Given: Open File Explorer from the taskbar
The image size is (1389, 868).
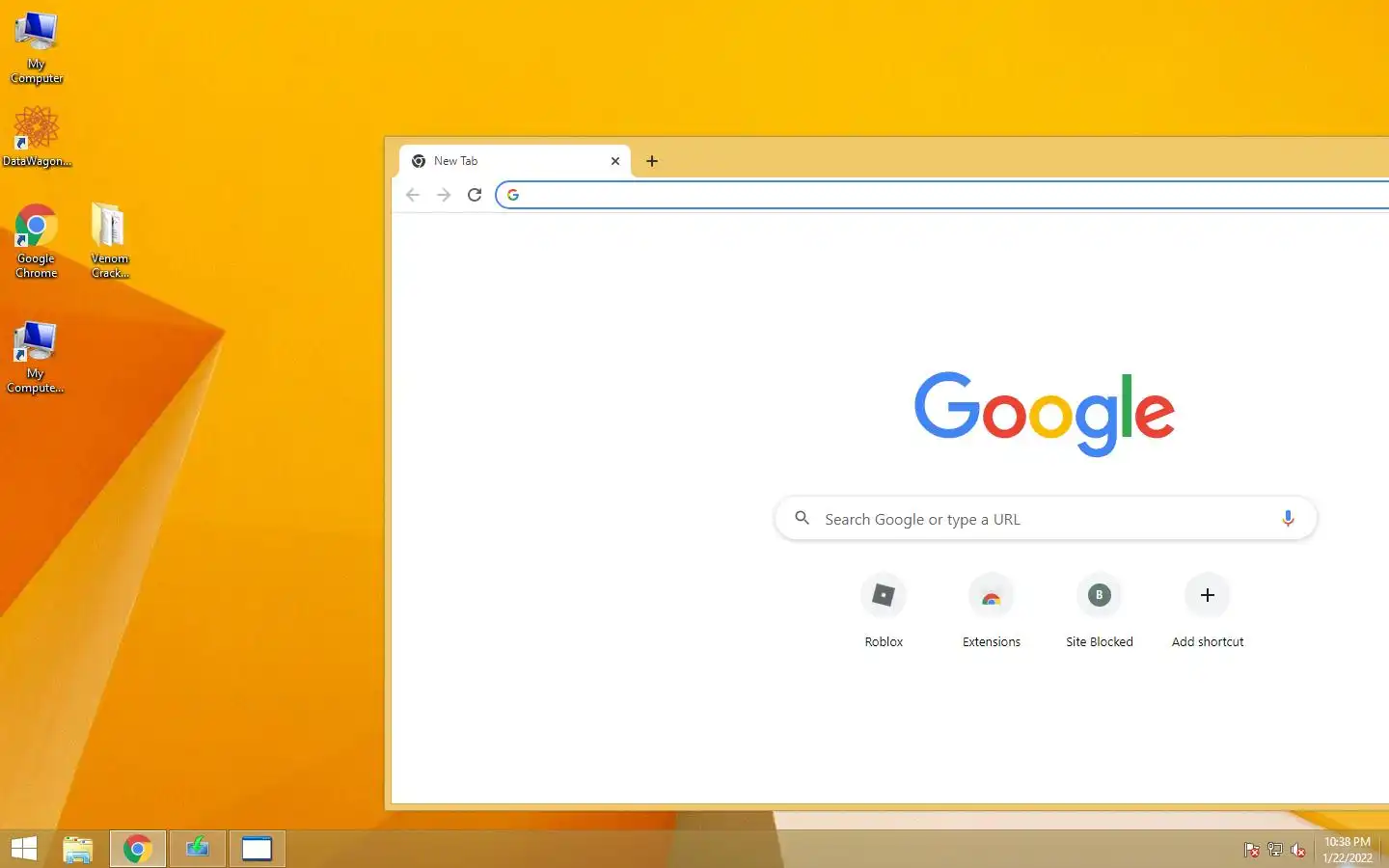Looking at the screenshot, I should point(78,849).
